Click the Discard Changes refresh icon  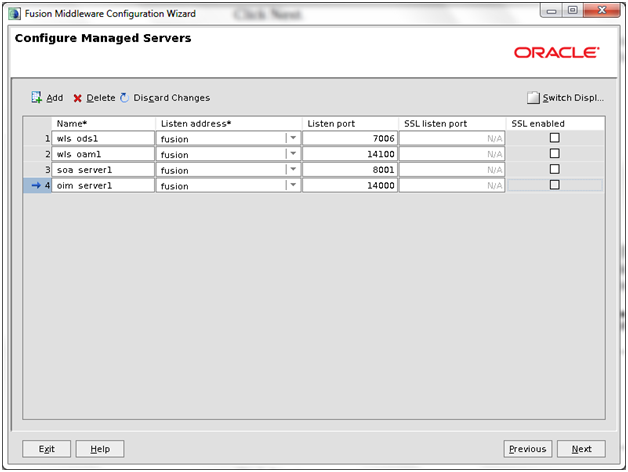pyautogui.click(x=125, y=98)
